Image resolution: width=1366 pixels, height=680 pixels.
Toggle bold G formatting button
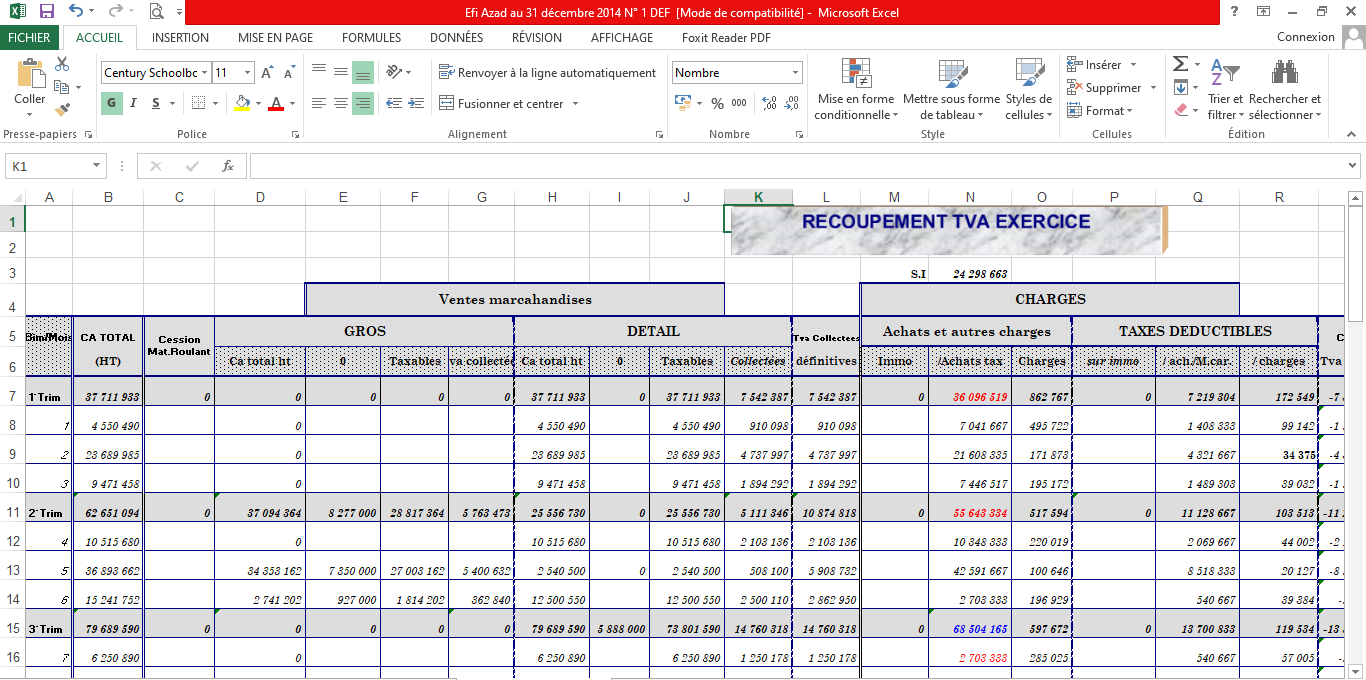111,103
